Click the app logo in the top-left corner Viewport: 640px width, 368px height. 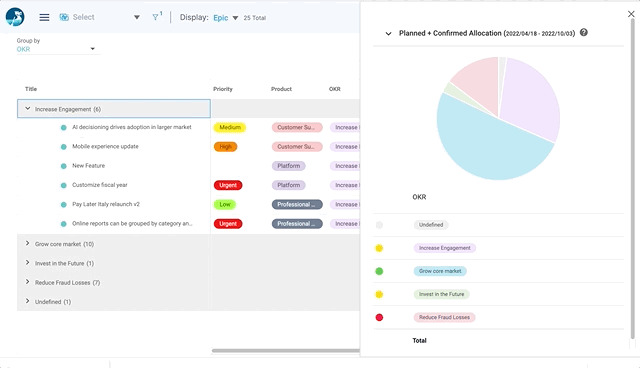click(15, 17)
